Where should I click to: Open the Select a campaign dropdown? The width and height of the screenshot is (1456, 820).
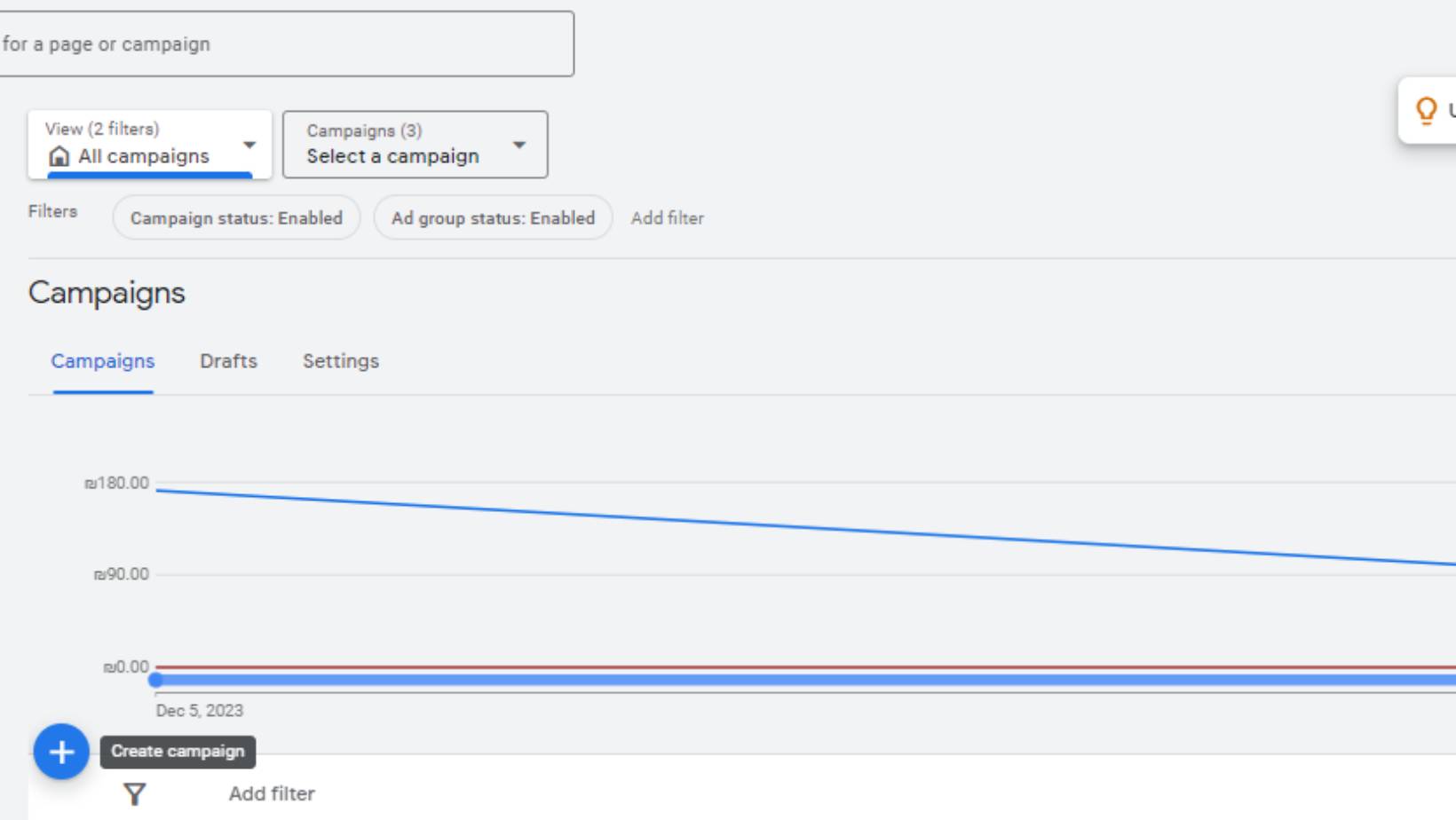[x=415, y=145]
